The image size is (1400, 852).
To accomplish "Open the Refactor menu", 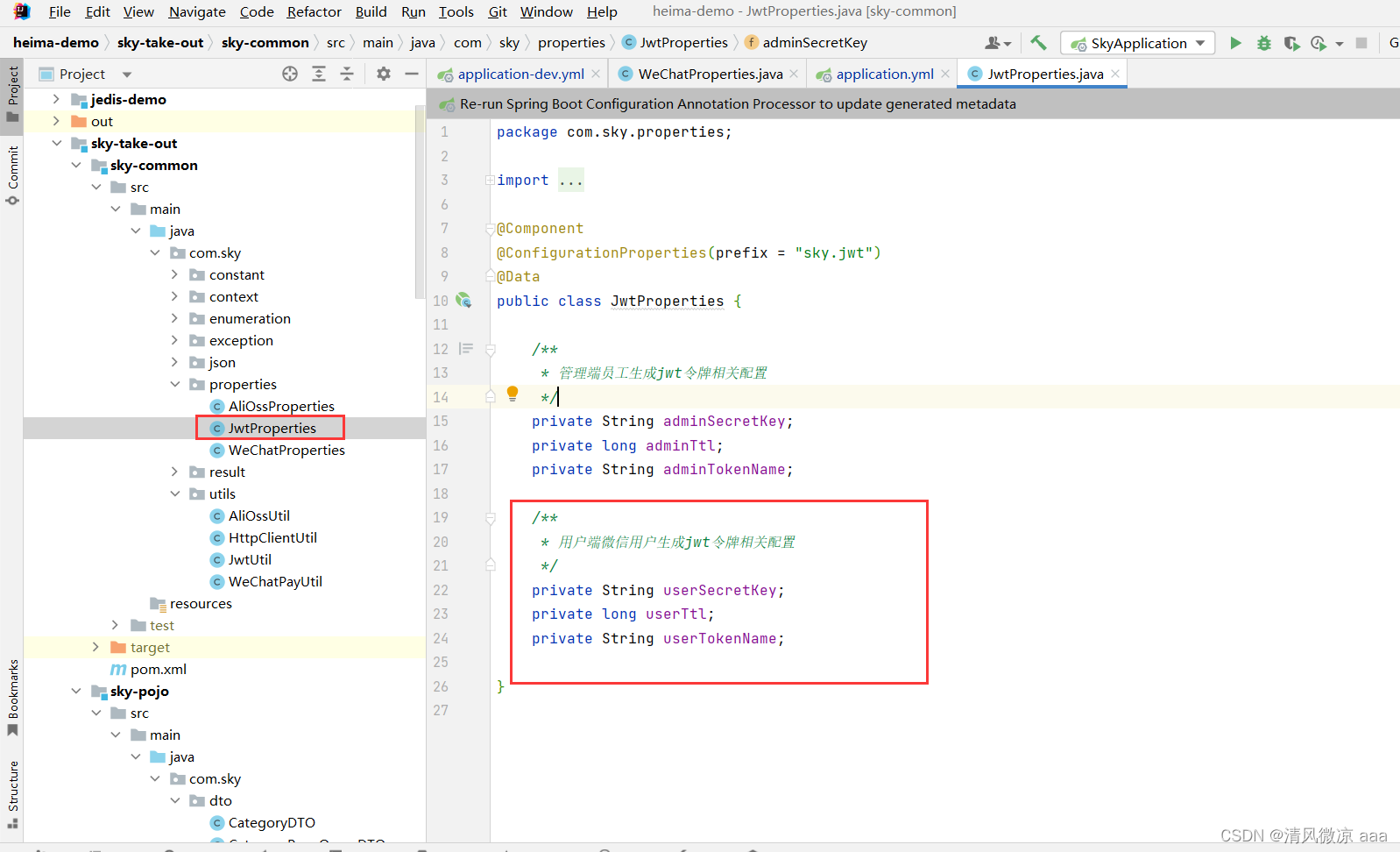I will coord(314,11).
